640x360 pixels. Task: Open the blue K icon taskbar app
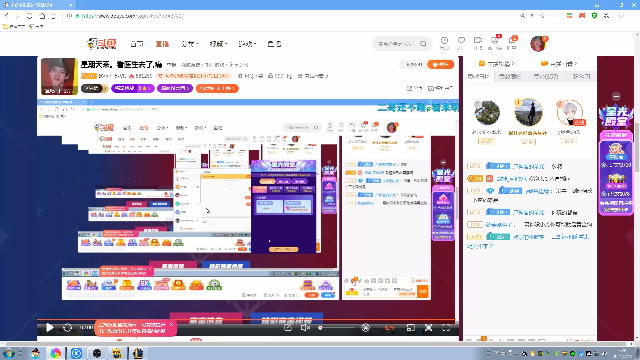[76, 353]
